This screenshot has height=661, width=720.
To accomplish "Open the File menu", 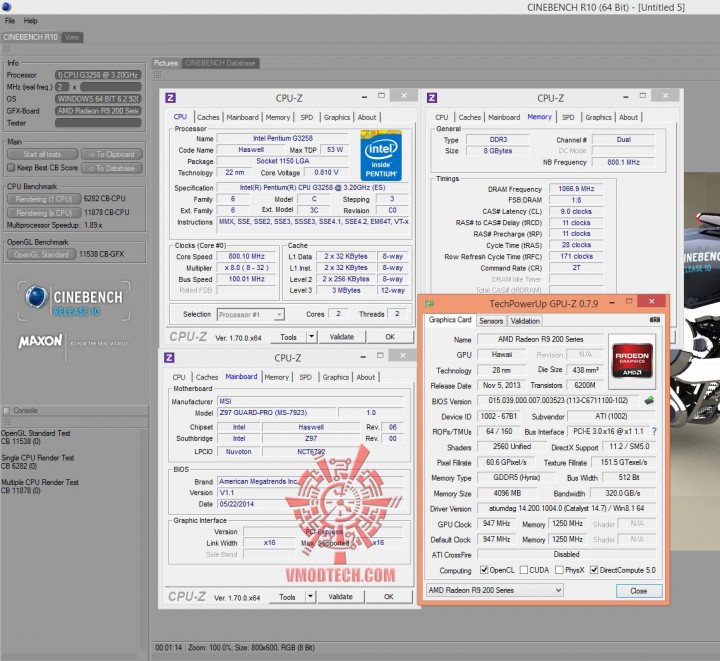I will [10, 21].
